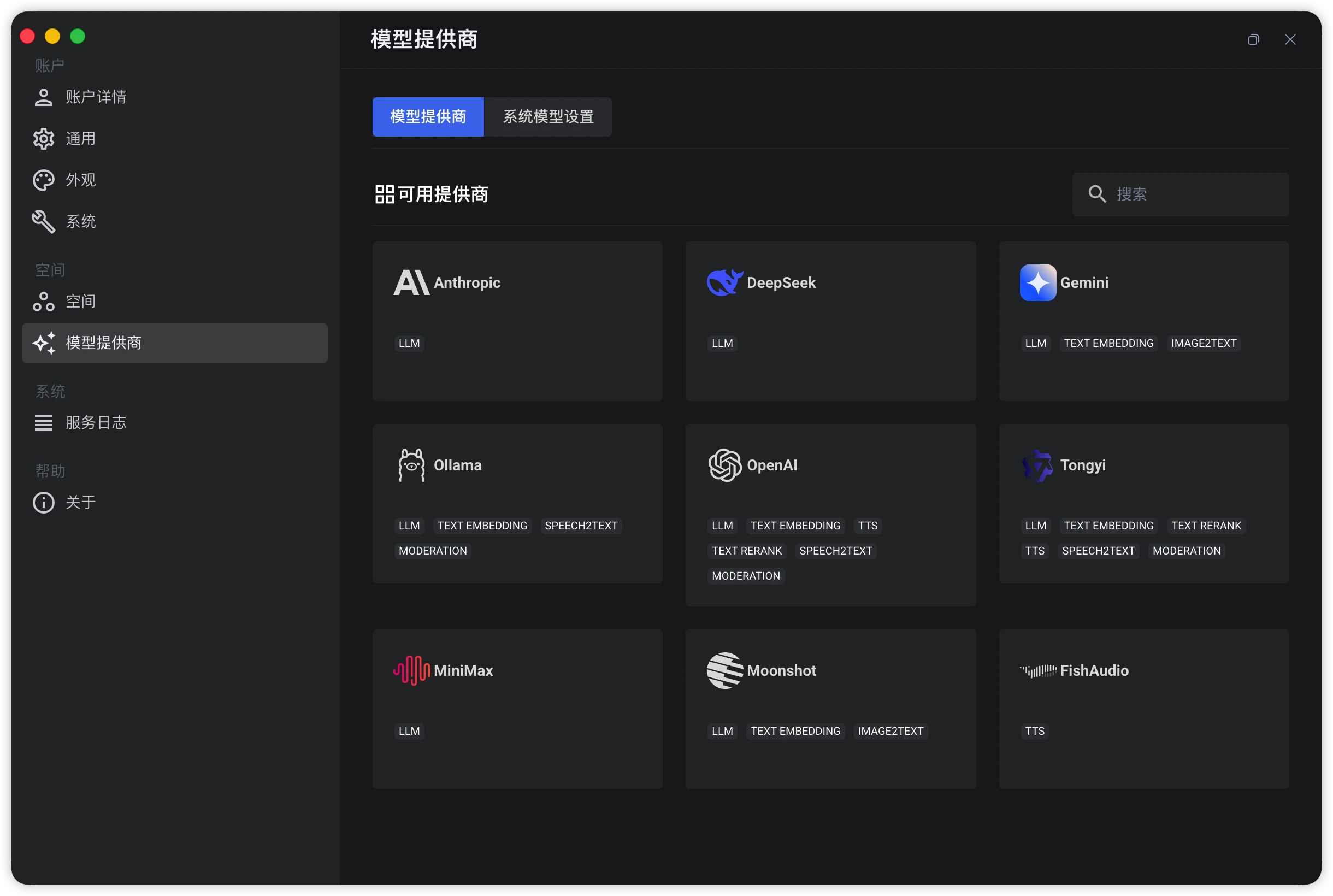Click the Anthropic logo icon
The image size is (1333, 896).
(x=411, y=282)
